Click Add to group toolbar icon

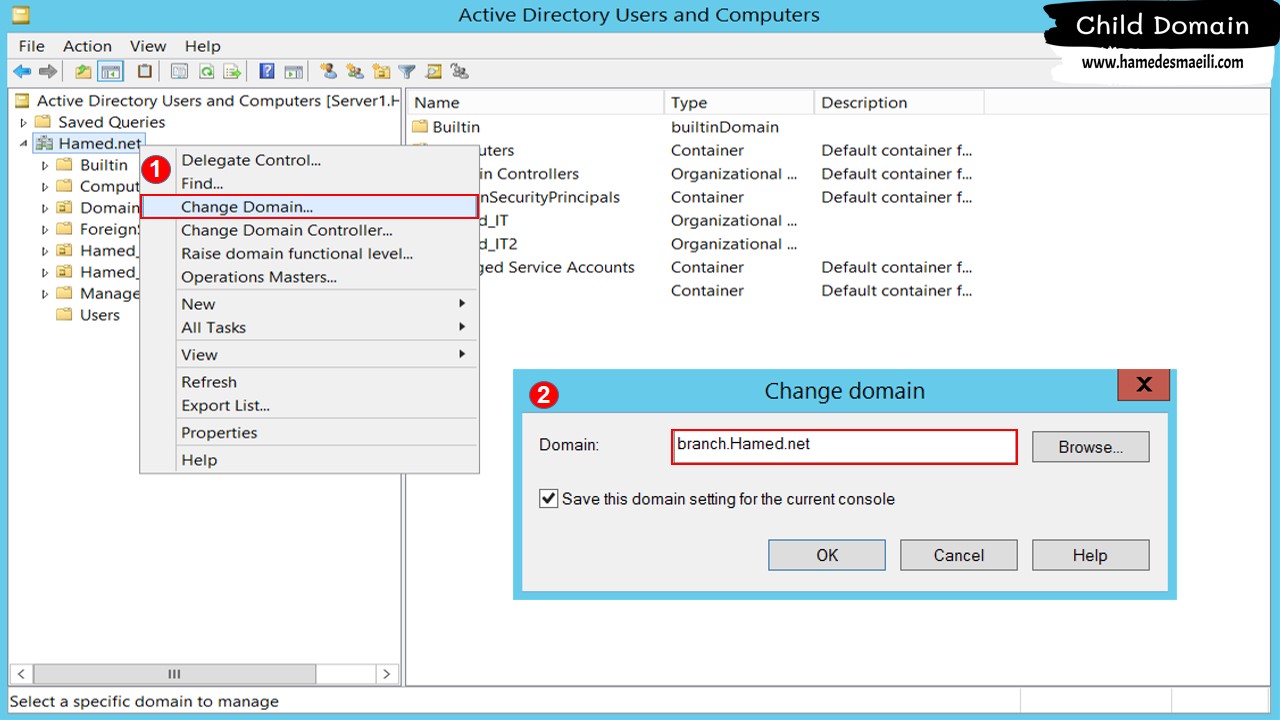point(460,71)
